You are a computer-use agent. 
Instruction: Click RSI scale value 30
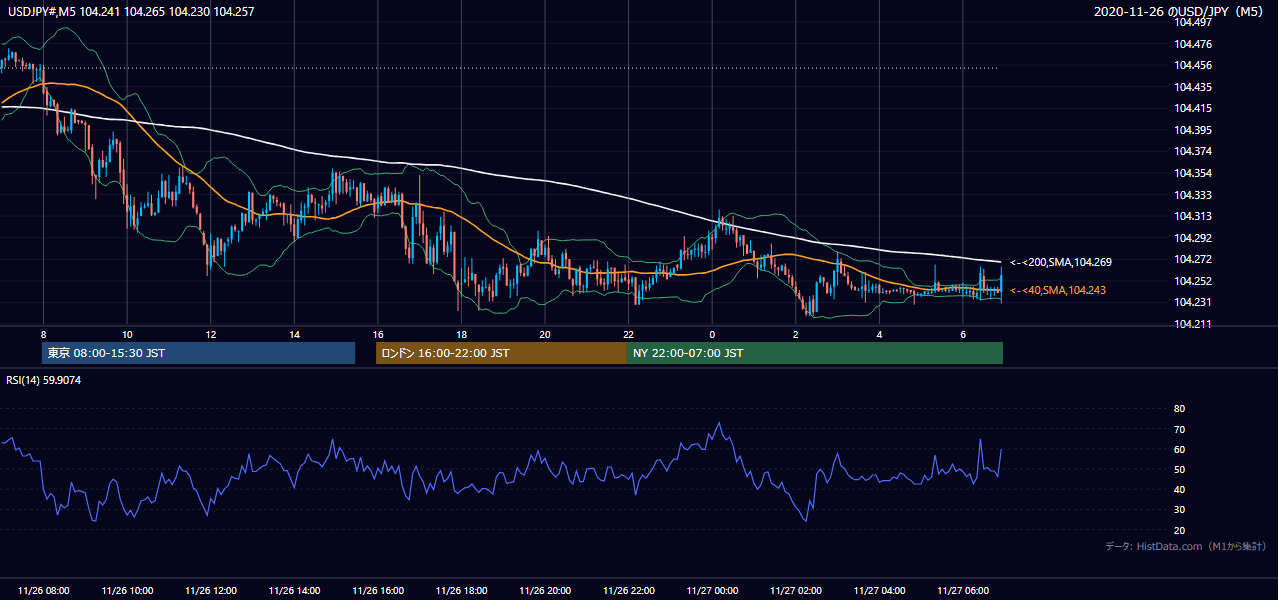tap(1179, 510)
